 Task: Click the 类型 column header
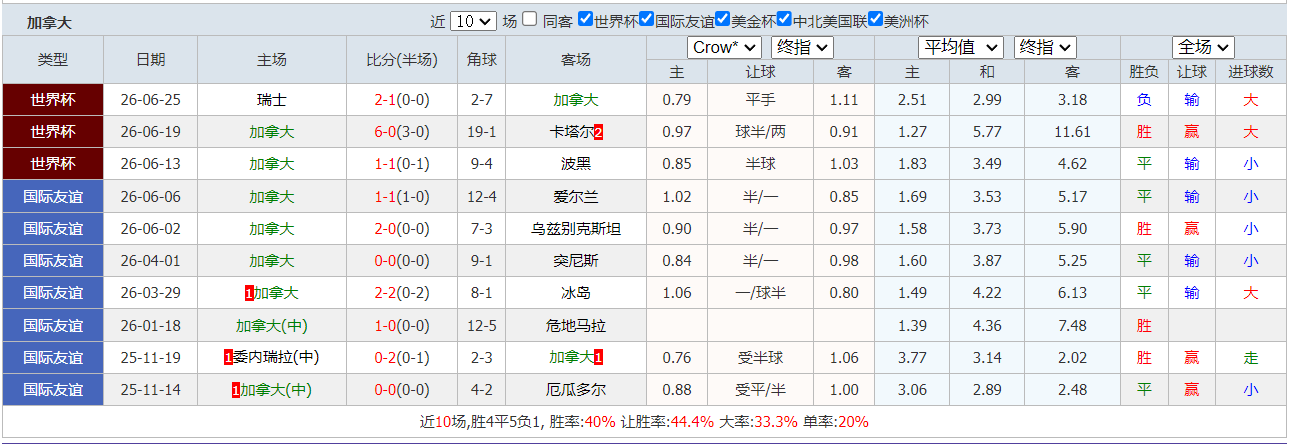click(53, 60)
